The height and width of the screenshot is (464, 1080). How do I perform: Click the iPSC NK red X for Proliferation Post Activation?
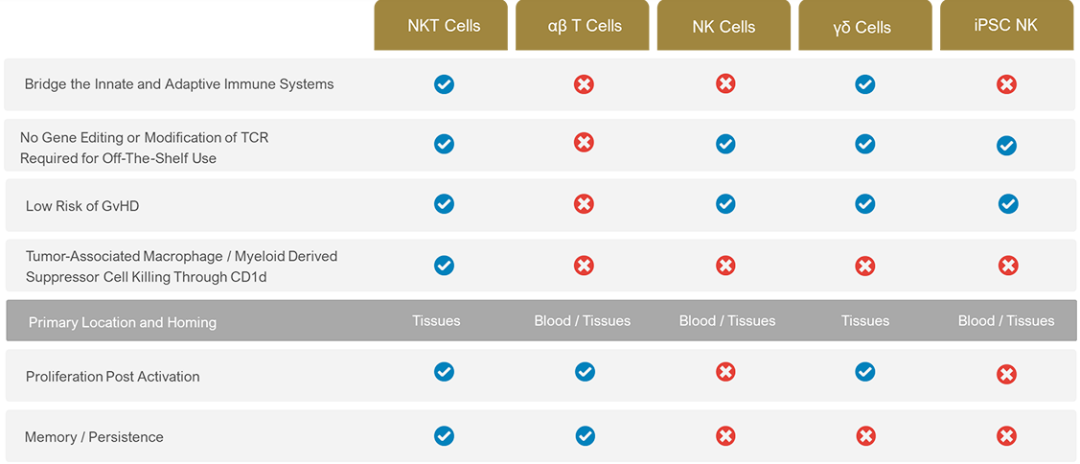point(1006,375)
